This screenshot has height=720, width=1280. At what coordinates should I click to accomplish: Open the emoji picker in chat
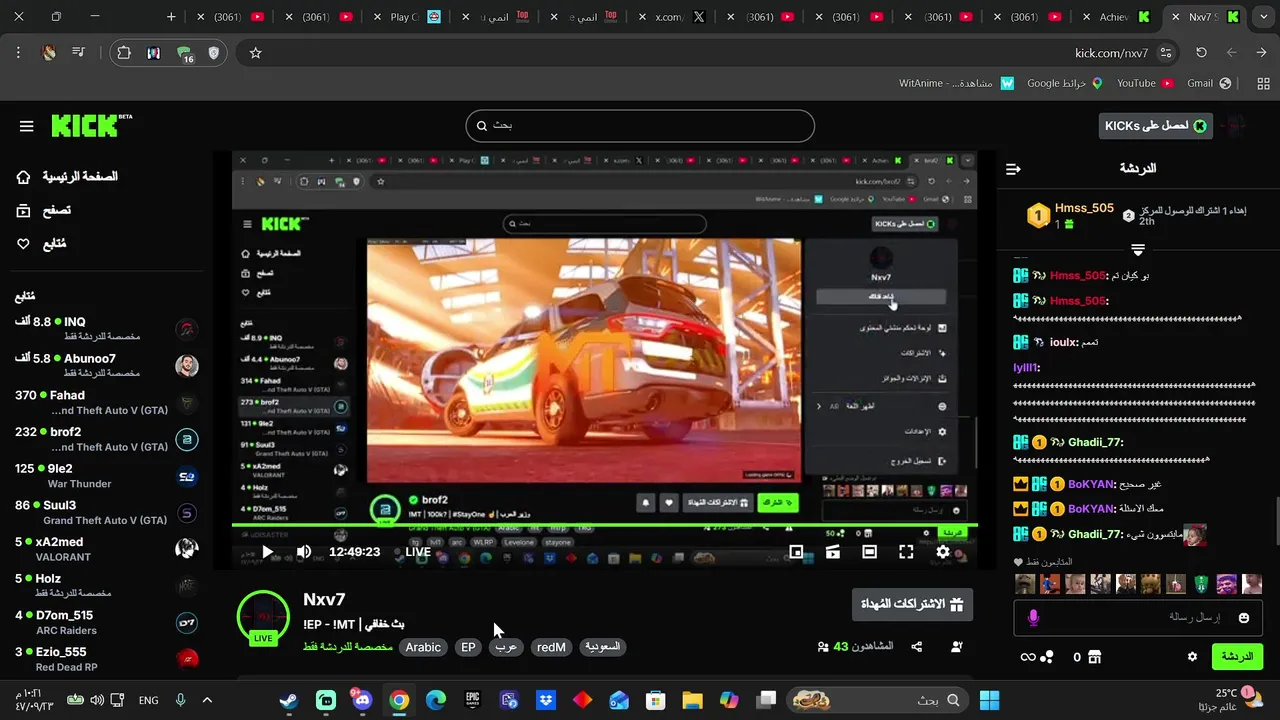tap(1244, 618)
